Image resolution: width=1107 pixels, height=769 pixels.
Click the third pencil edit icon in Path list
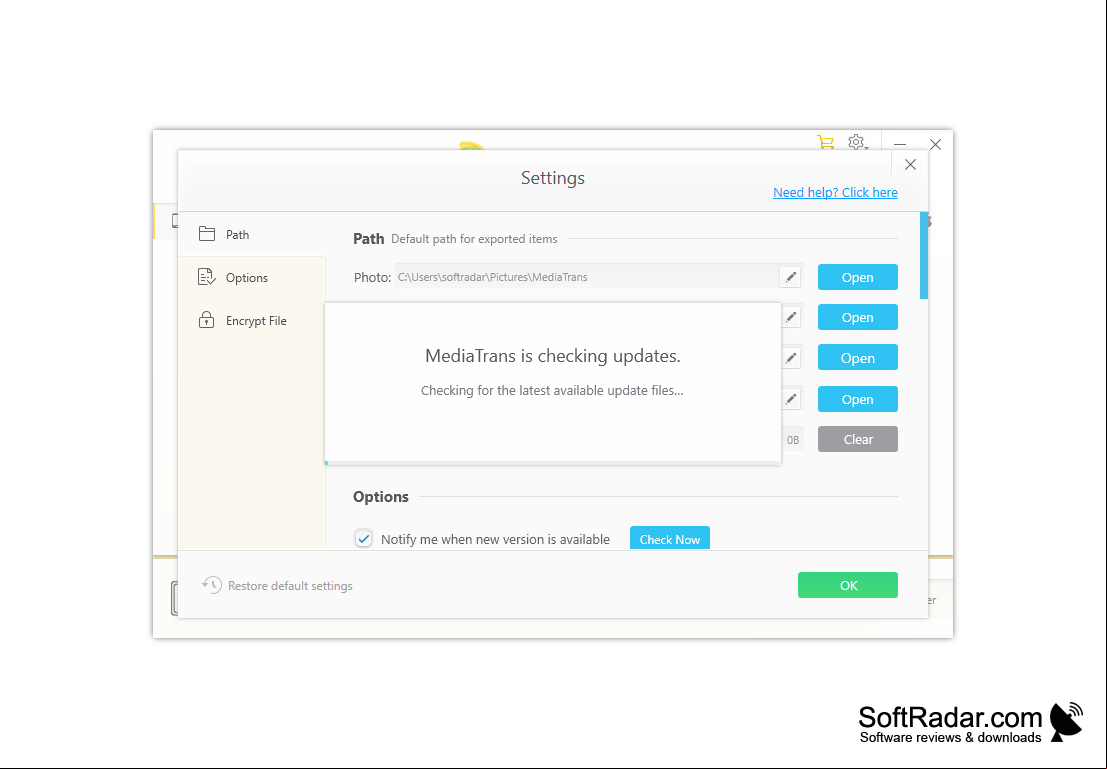[791, 358]
